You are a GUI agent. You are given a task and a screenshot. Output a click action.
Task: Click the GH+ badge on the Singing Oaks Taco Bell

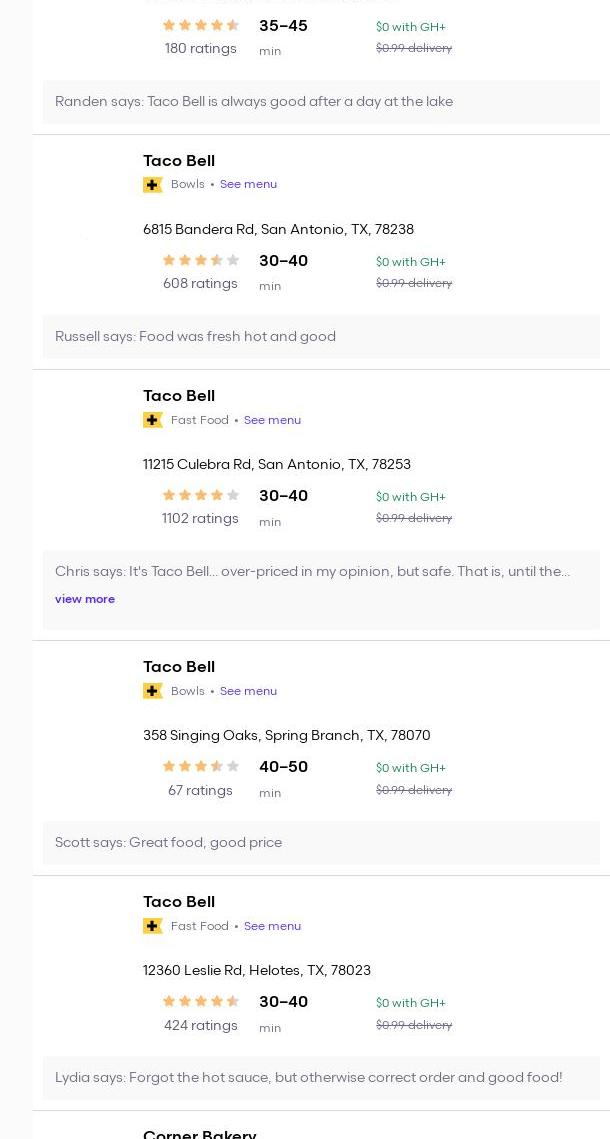click(x=153, y=691)
